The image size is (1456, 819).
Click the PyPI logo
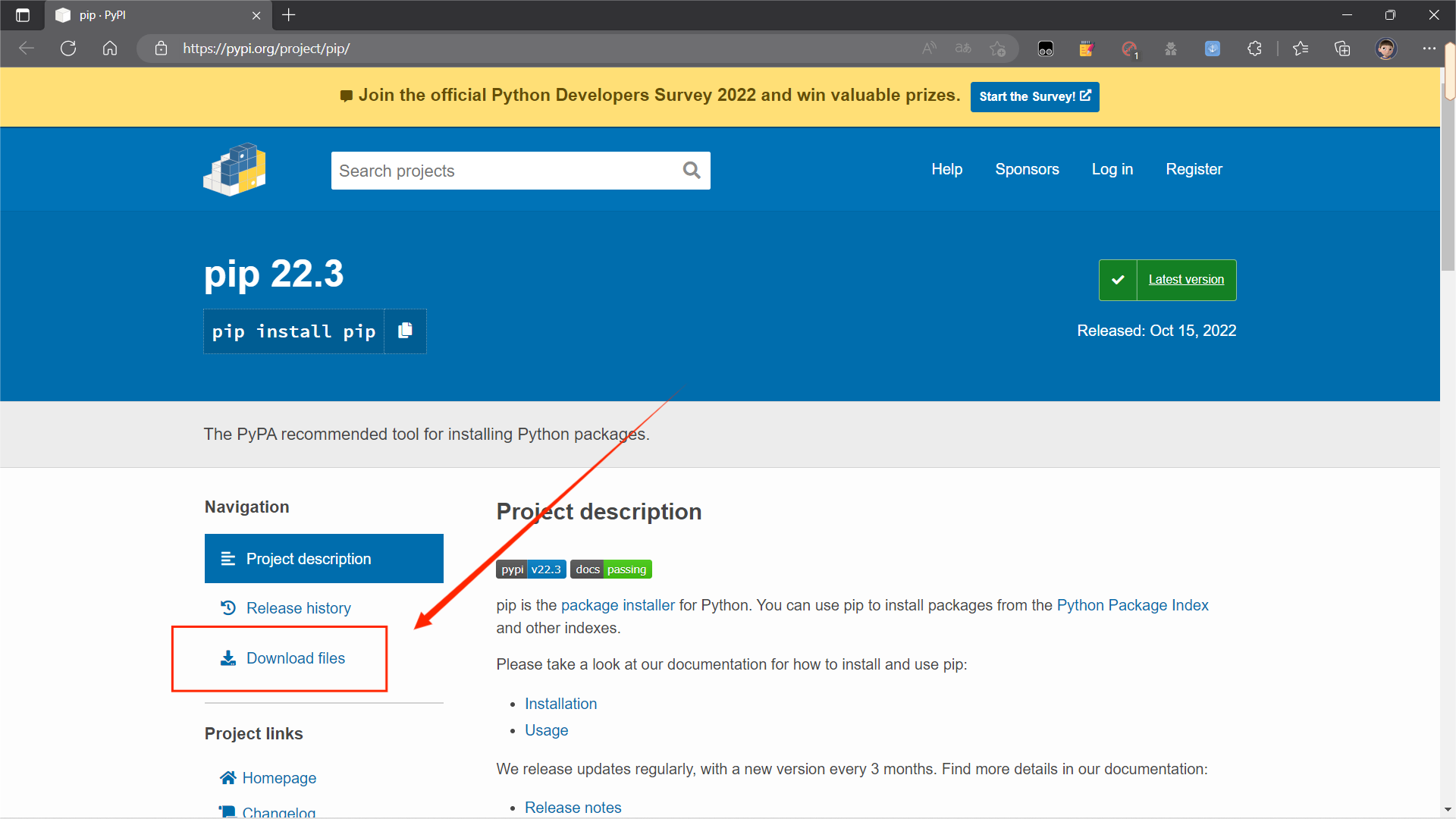point(234,169)
